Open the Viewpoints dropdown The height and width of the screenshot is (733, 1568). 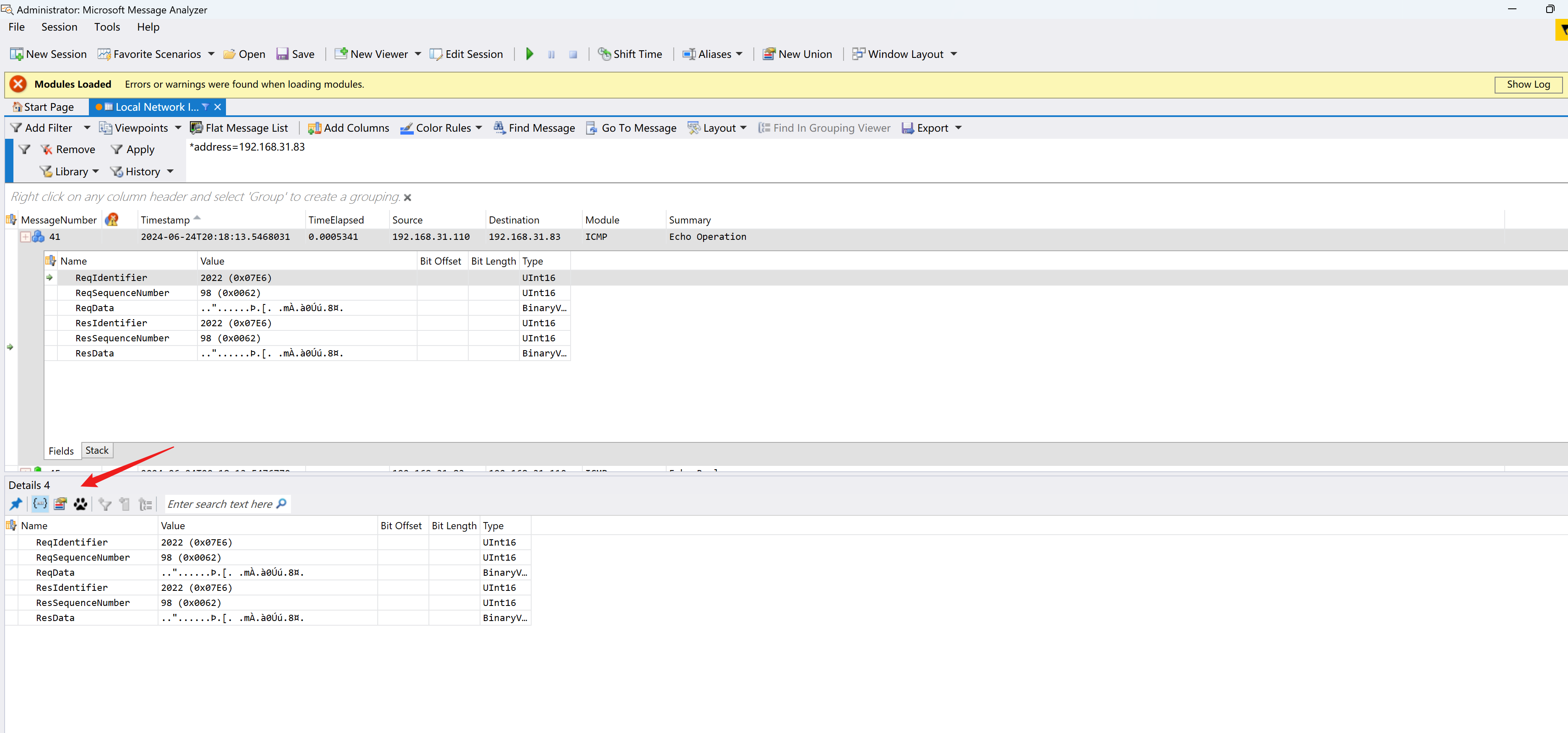[140, 128]
